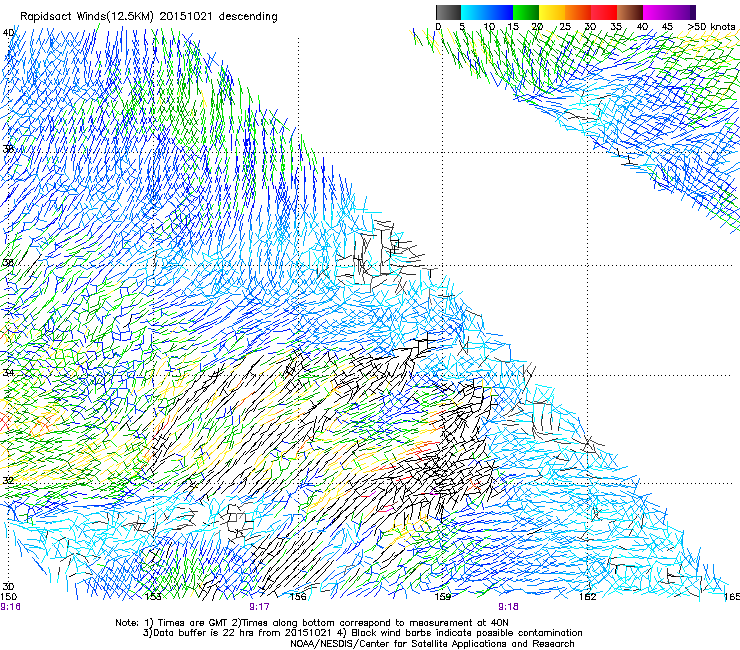Click the '40' label on the color scale
Viewport: 740px width, 650px height.
[642, 27]
